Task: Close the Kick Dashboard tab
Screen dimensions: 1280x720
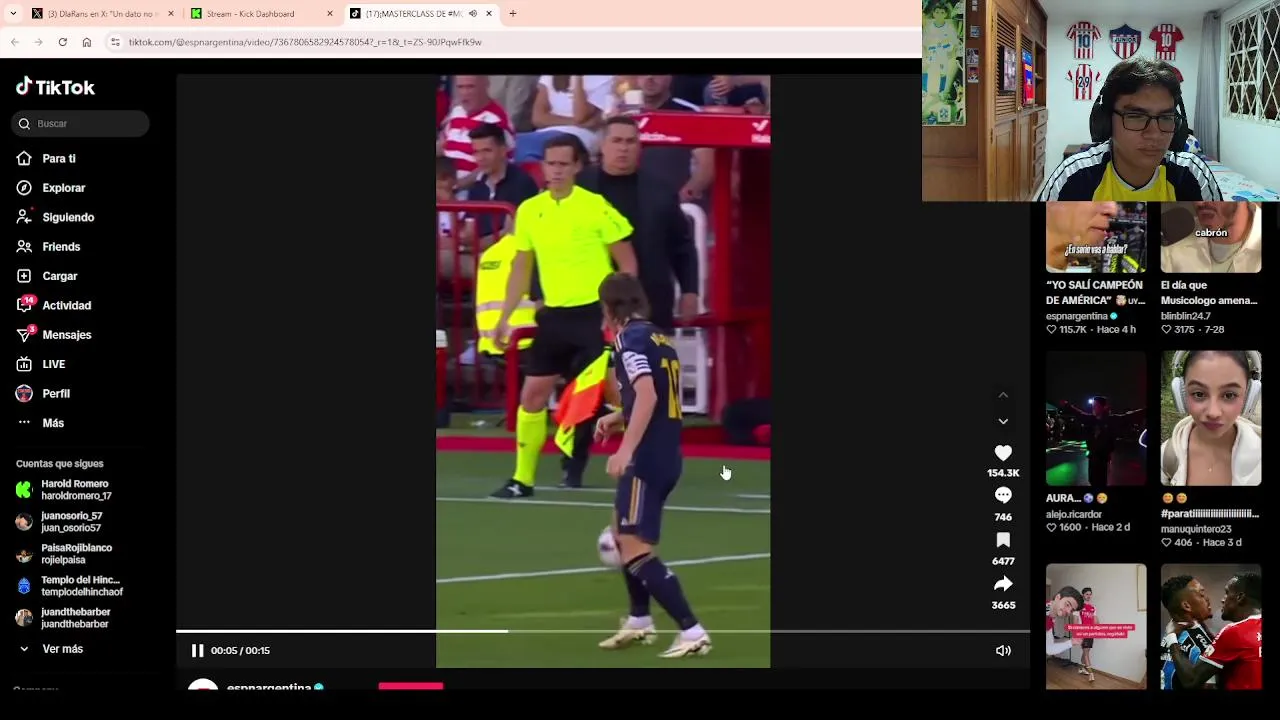Action: 330,14
